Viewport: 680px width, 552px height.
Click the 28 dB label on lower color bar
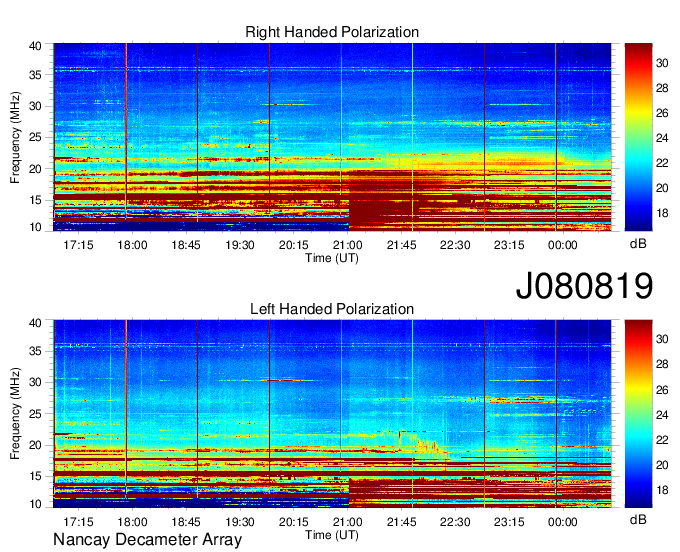tap(662, 364)
